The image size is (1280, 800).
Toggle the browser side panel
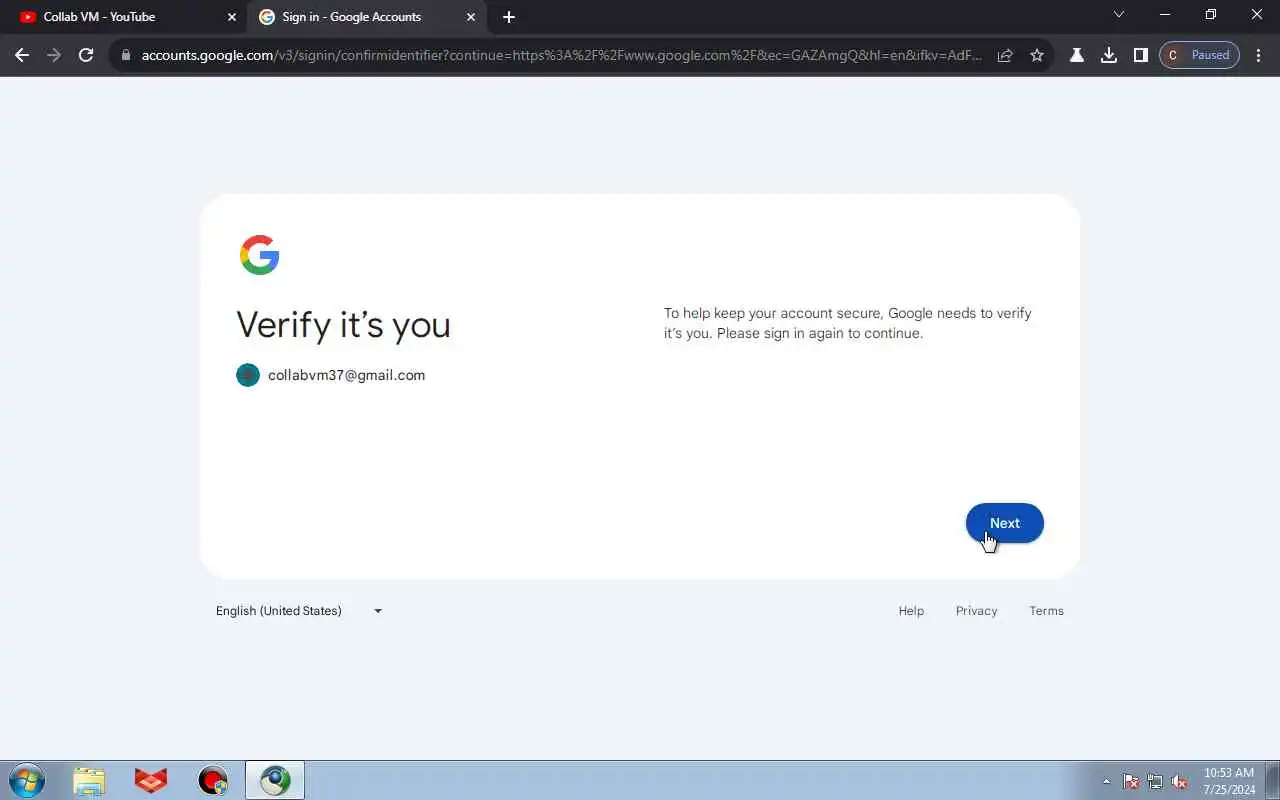[1140, 55]
